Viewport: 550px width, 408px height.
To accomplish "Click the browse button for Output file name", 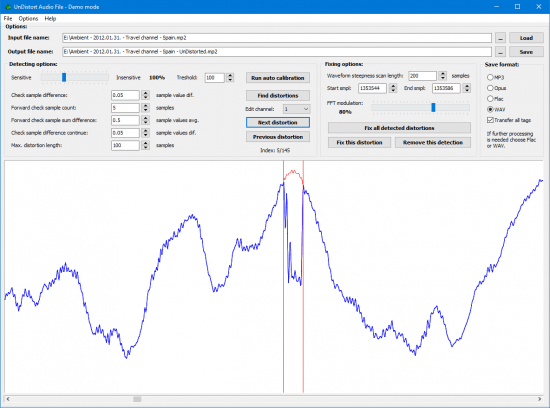I will 501,52.
